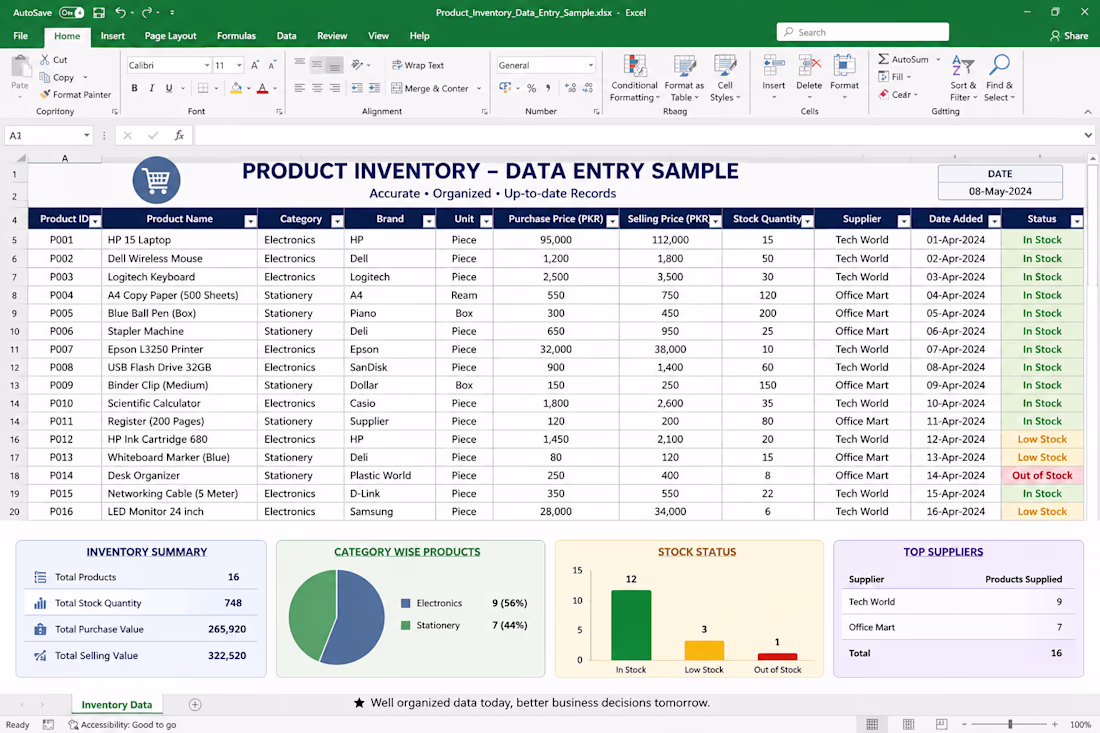The width and height of the screenshot is (1100, 733).
Task: Click the Save icon in title bar
Action: point(99,13)
